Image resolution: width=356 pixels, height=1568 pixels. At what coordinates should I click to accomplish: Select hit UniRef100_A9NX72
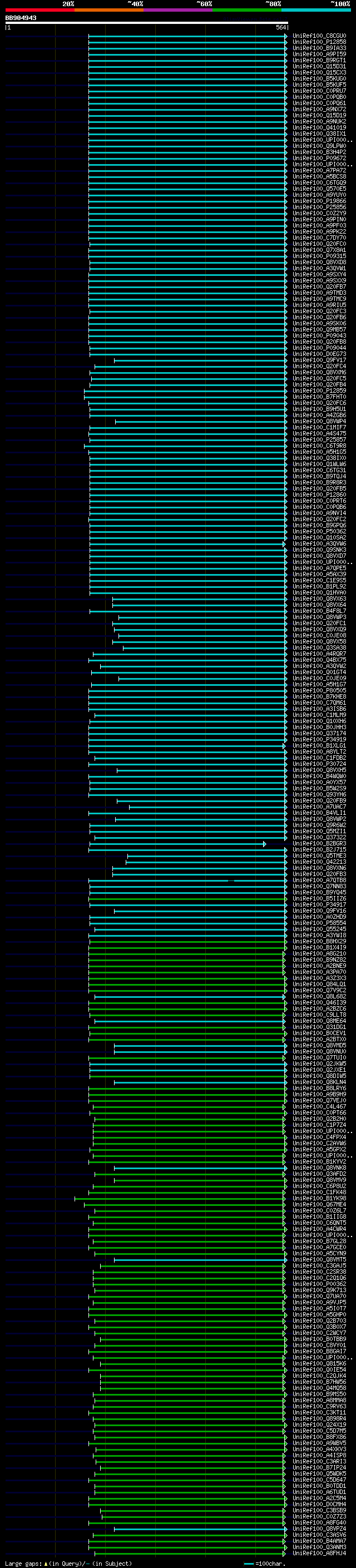[x=319, y=109]
